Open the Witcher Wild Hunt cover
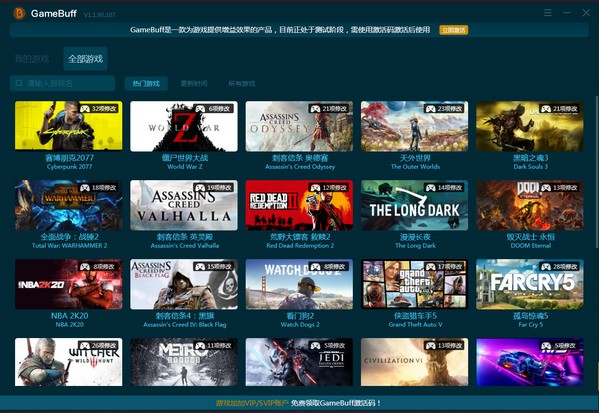The width and height of the screenshot is (599, 413). 69,362
